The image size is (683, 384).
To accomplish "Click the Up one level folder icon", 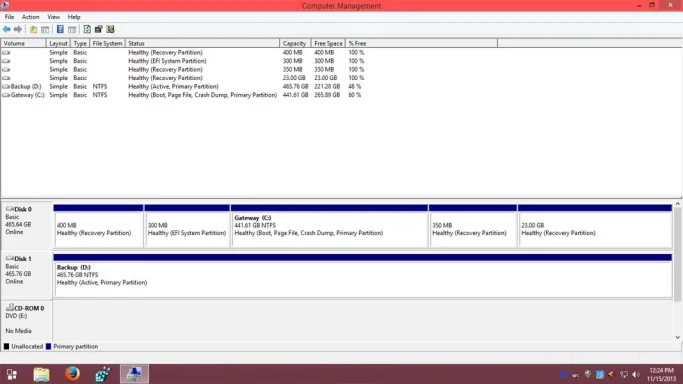I will point(33,29).
